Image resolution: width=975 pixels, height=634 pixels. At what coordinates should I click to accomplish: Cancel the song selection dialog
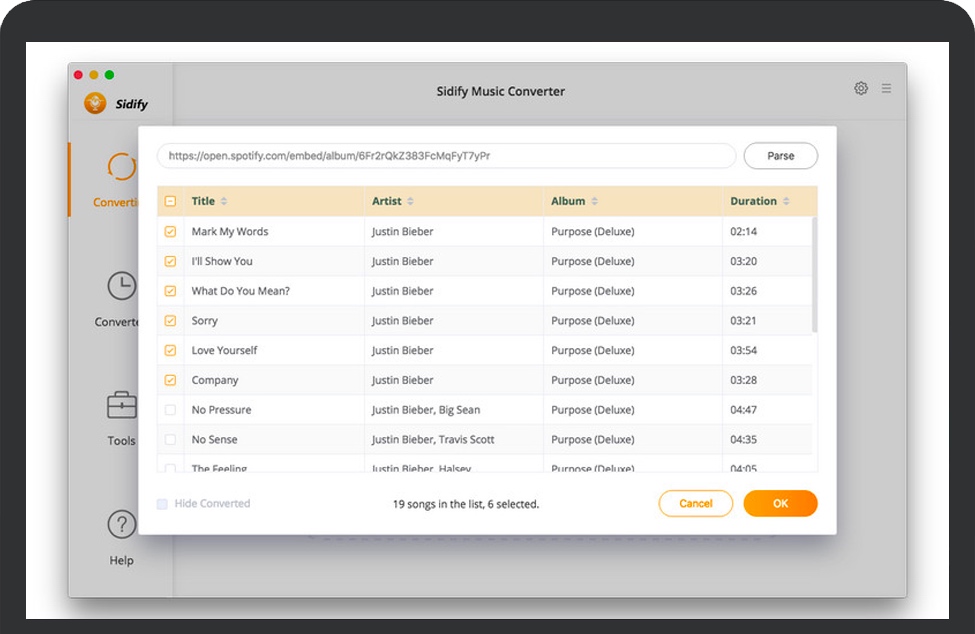[696, 503]
